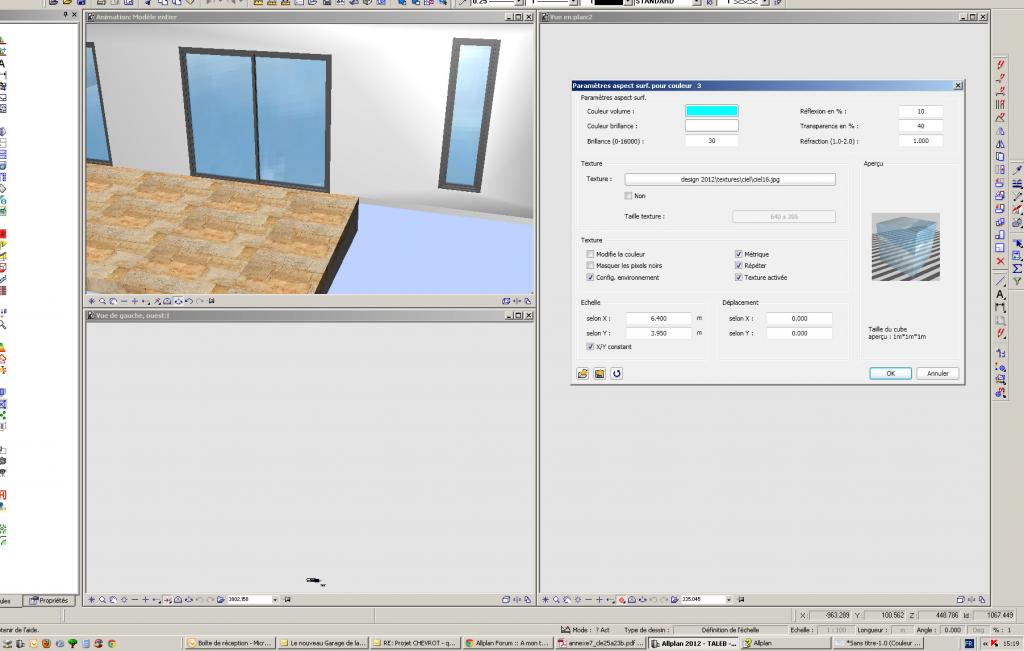Click zoom magnifier icon in Vue en plan window

(x=556, y=599)
